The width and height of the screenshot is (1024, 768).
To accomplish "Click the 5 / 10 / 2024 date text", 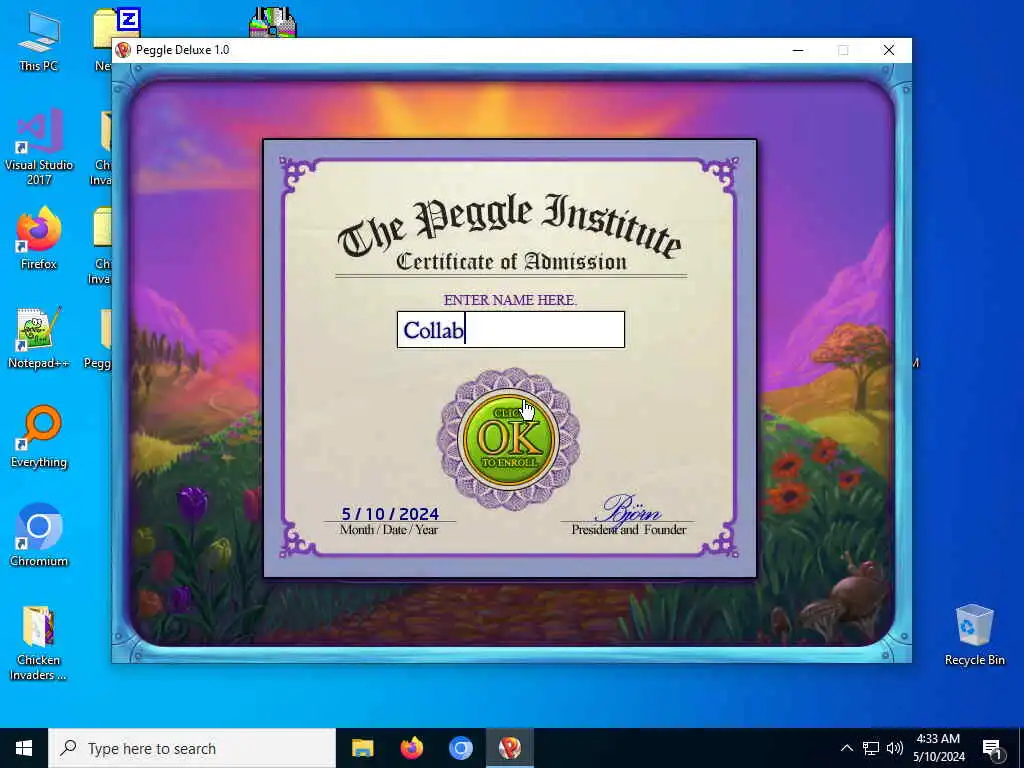I will 390,514.
